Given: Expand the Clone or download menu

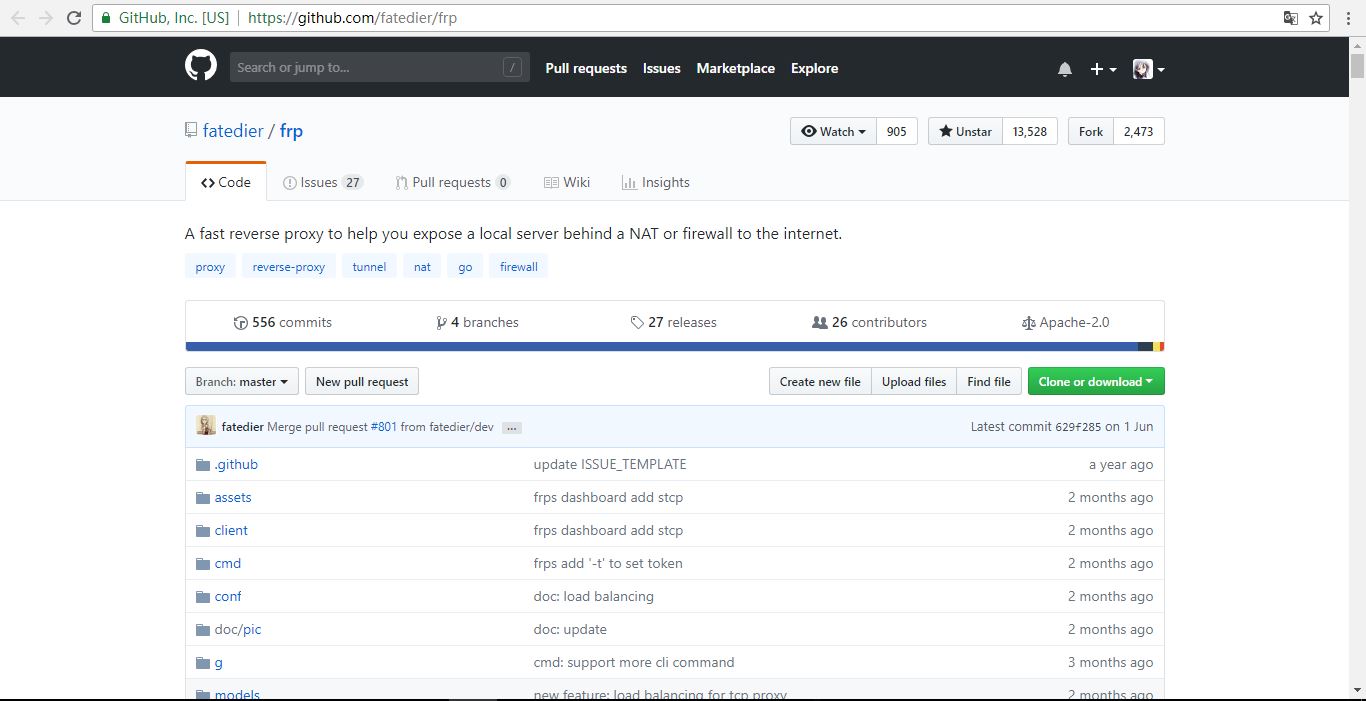Looking at the screenshot, I should click(1095, 381).
